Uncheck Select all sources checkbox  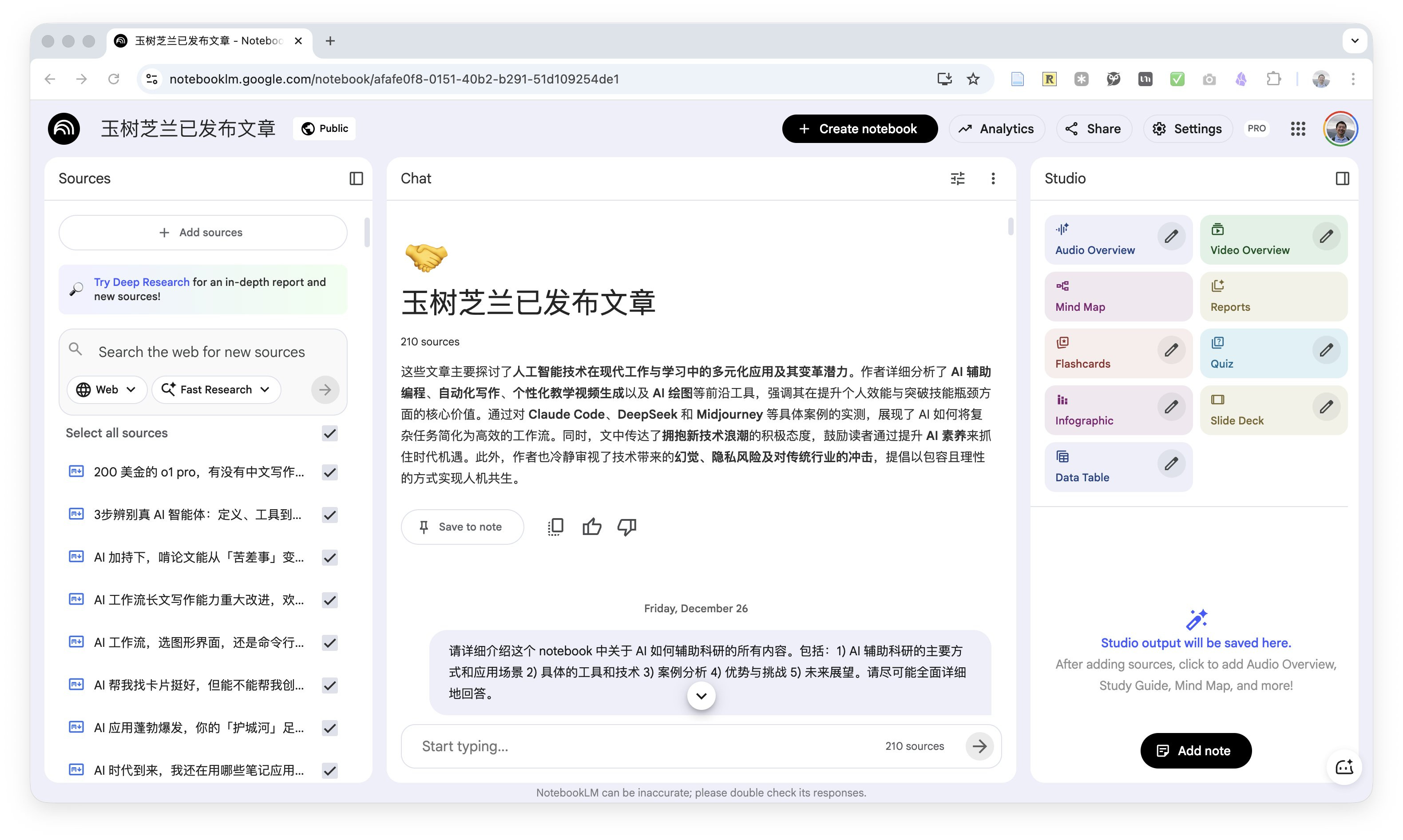[329, 433]
